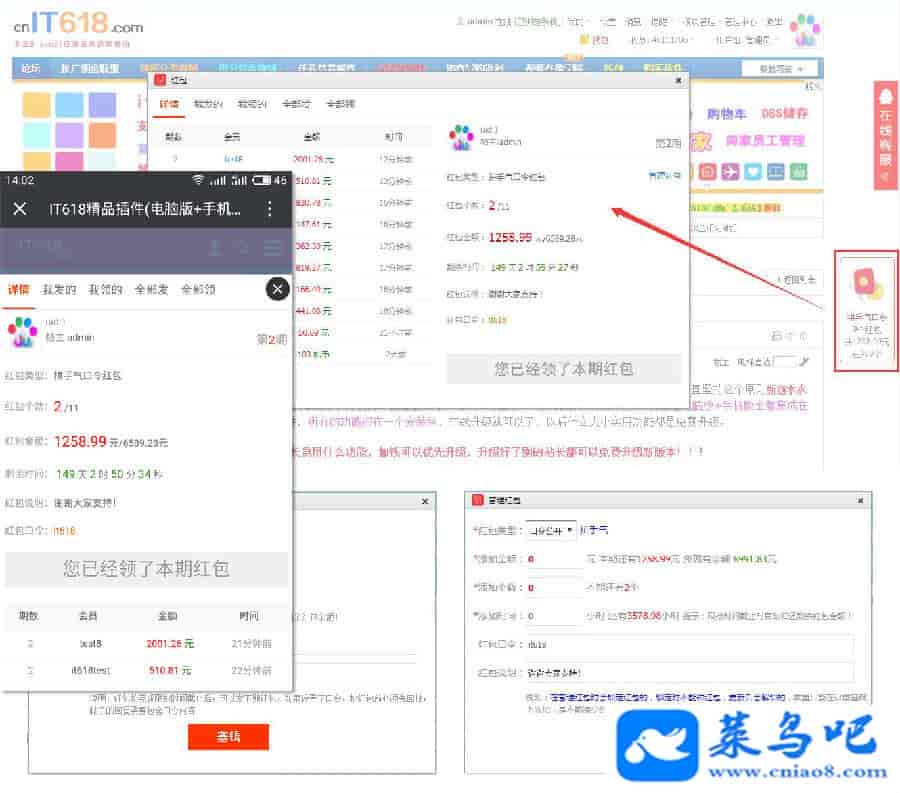
Task: Click the paw avatar in desktop red packet dialog
Action: [x=461, y=138]
